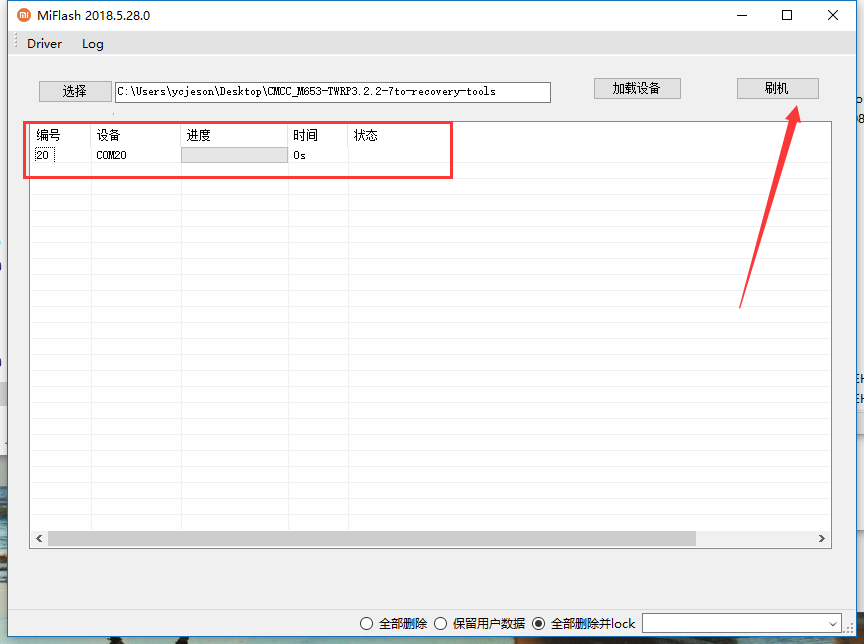Click the firmware path input field
The image size is (864, 644).
(332, 92)
